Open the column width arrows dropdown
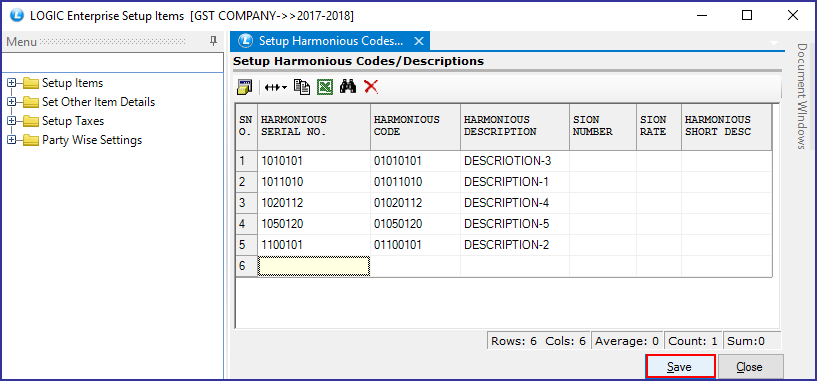 coord(276,87)
